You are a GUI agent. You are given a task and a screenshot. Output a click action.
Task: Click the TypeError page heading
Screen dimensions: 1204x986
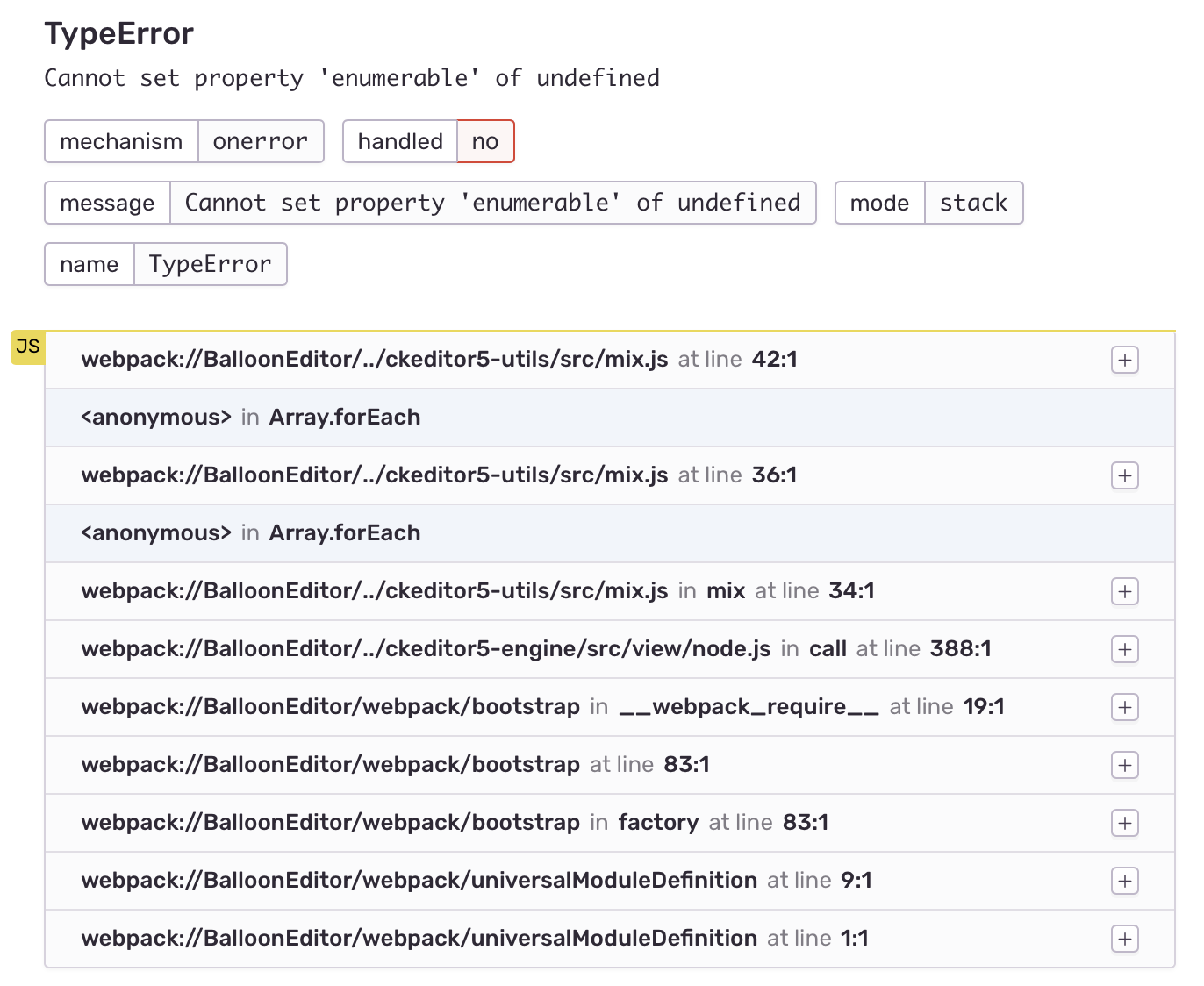[118, 33]
